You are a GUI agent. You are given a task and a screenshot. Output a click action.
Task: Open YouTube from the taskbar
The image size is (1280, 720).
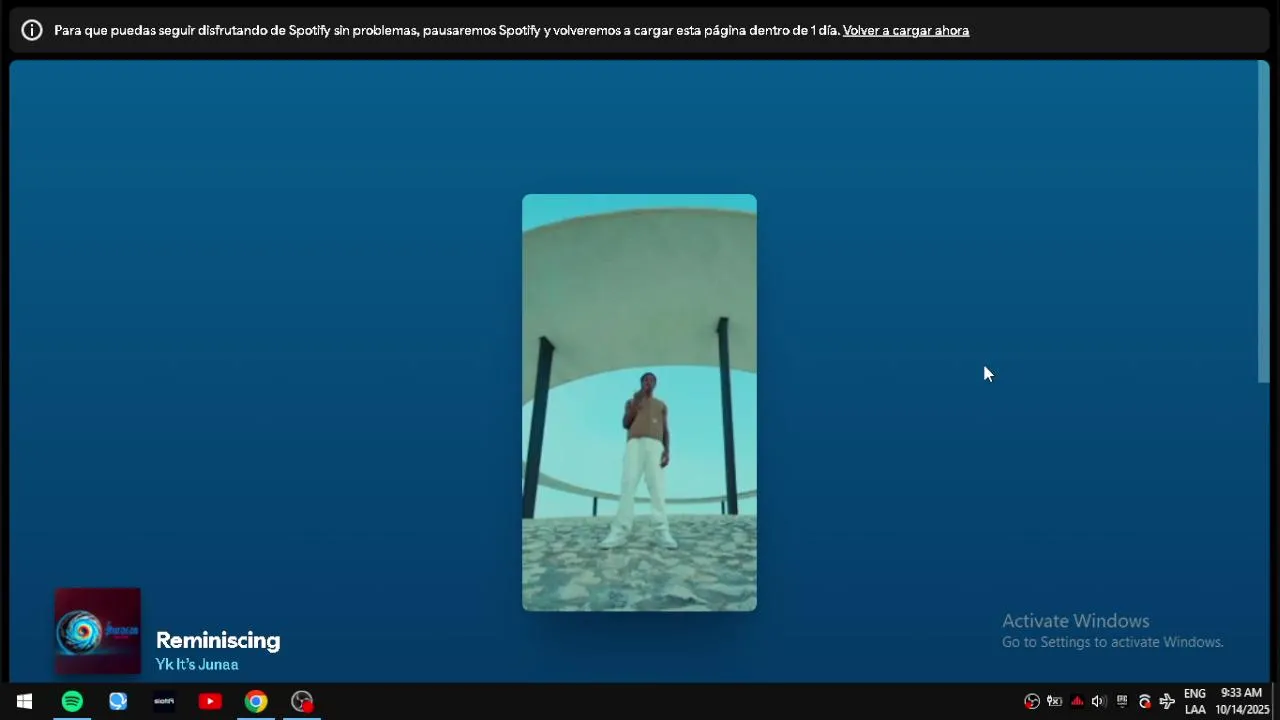[x=210, y=701]
